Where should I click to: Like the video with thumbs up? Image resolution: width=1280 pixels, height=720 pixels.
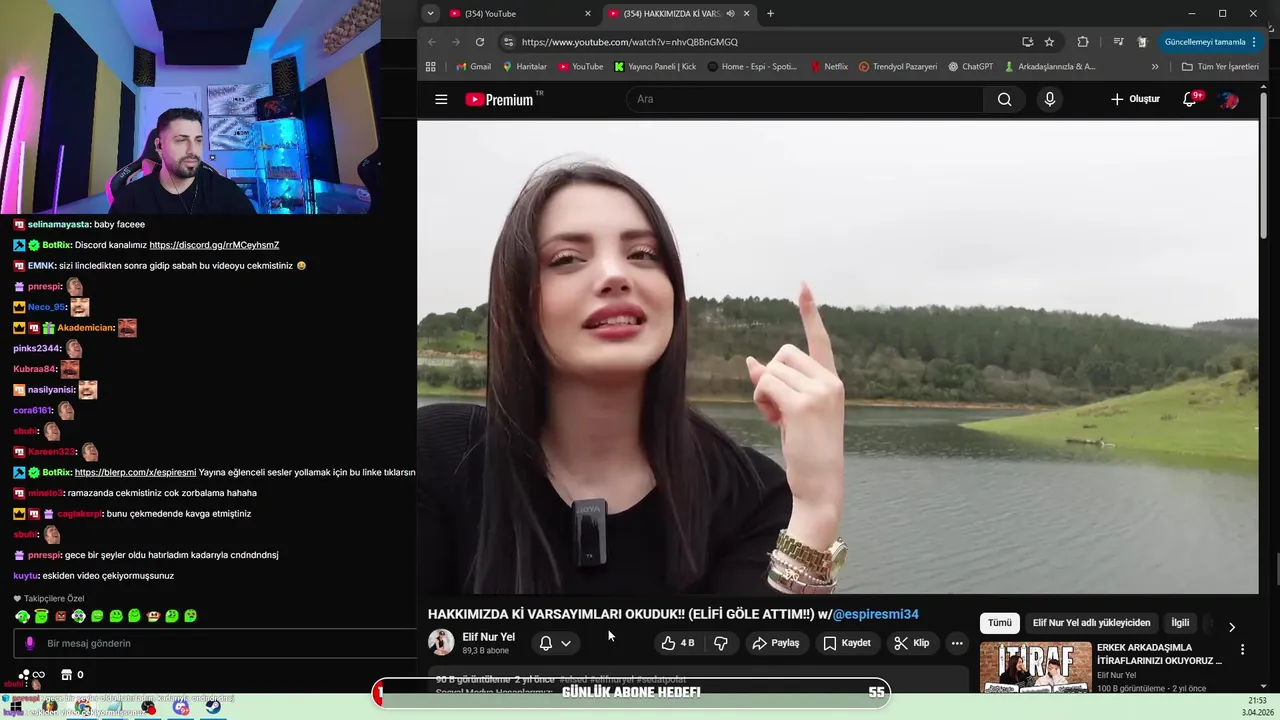[678, 643]
